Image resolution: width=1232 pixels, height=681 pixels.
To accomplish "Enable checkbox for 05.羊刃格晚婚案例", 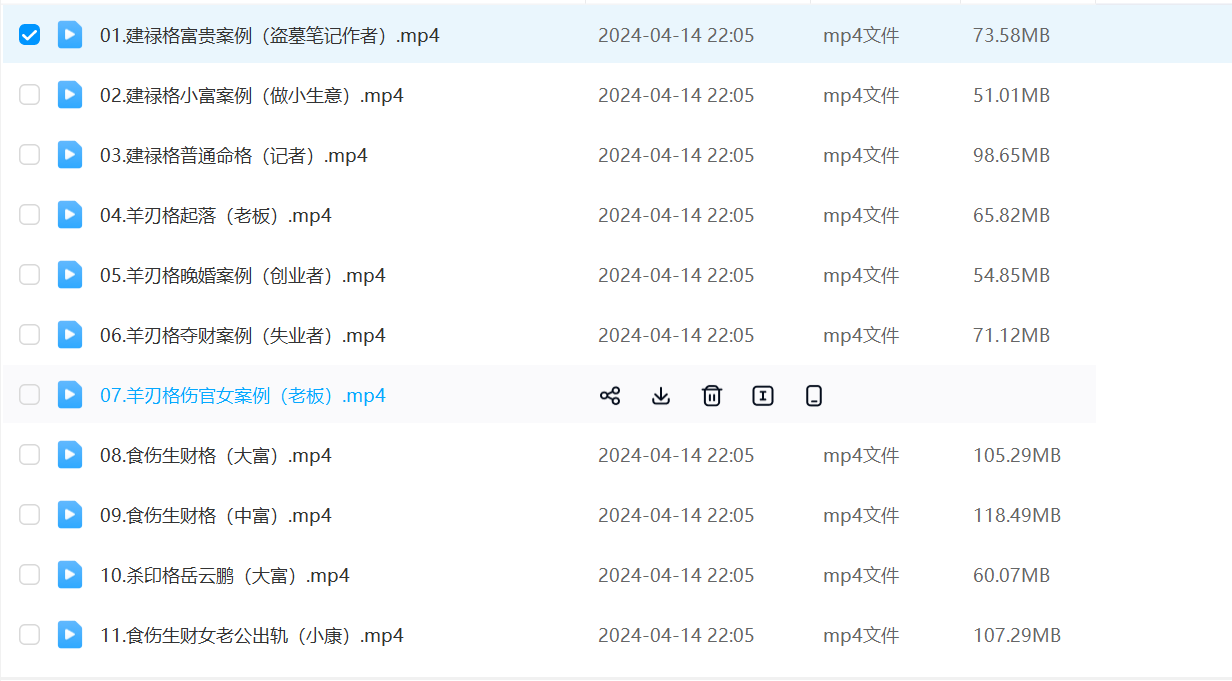I will (30, 275).
